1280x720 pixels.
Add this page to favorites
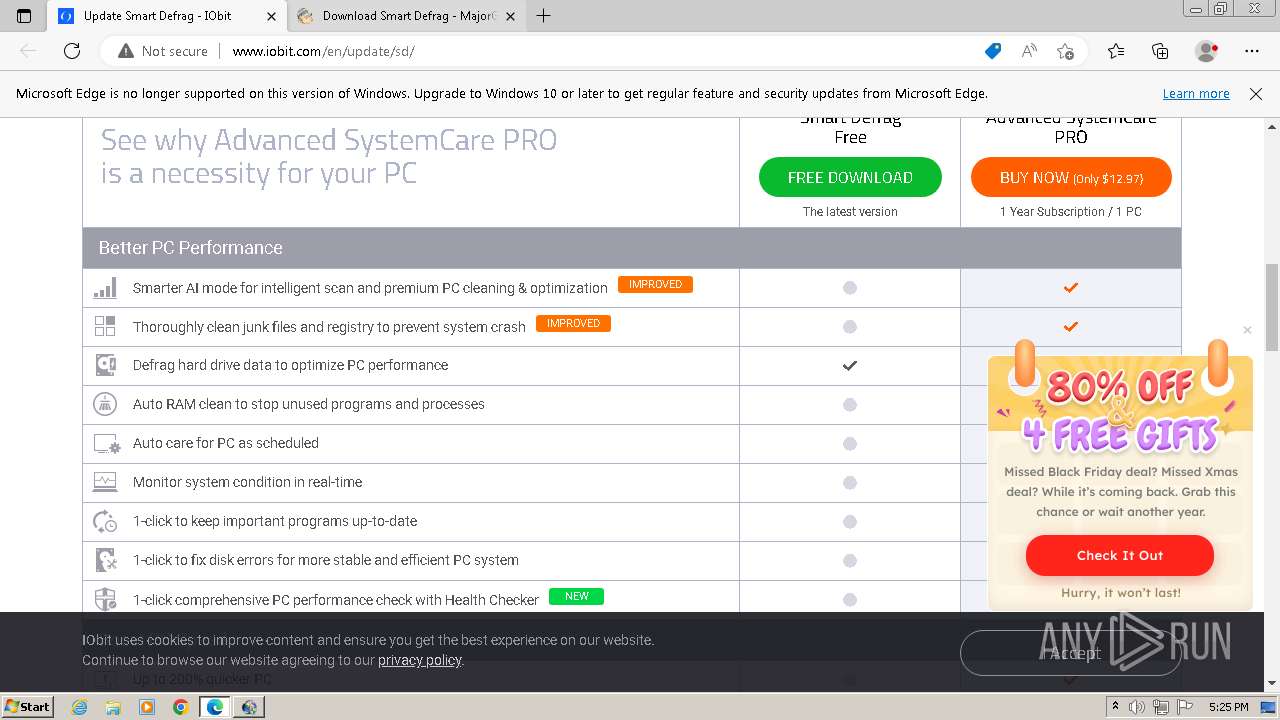(x=1065, y=51)
